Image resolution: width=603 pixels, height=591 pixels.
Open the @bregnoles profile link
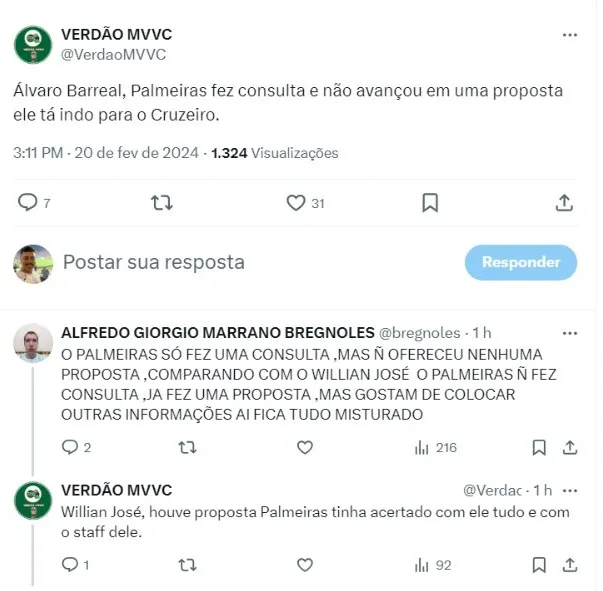(x=420, y=333)
